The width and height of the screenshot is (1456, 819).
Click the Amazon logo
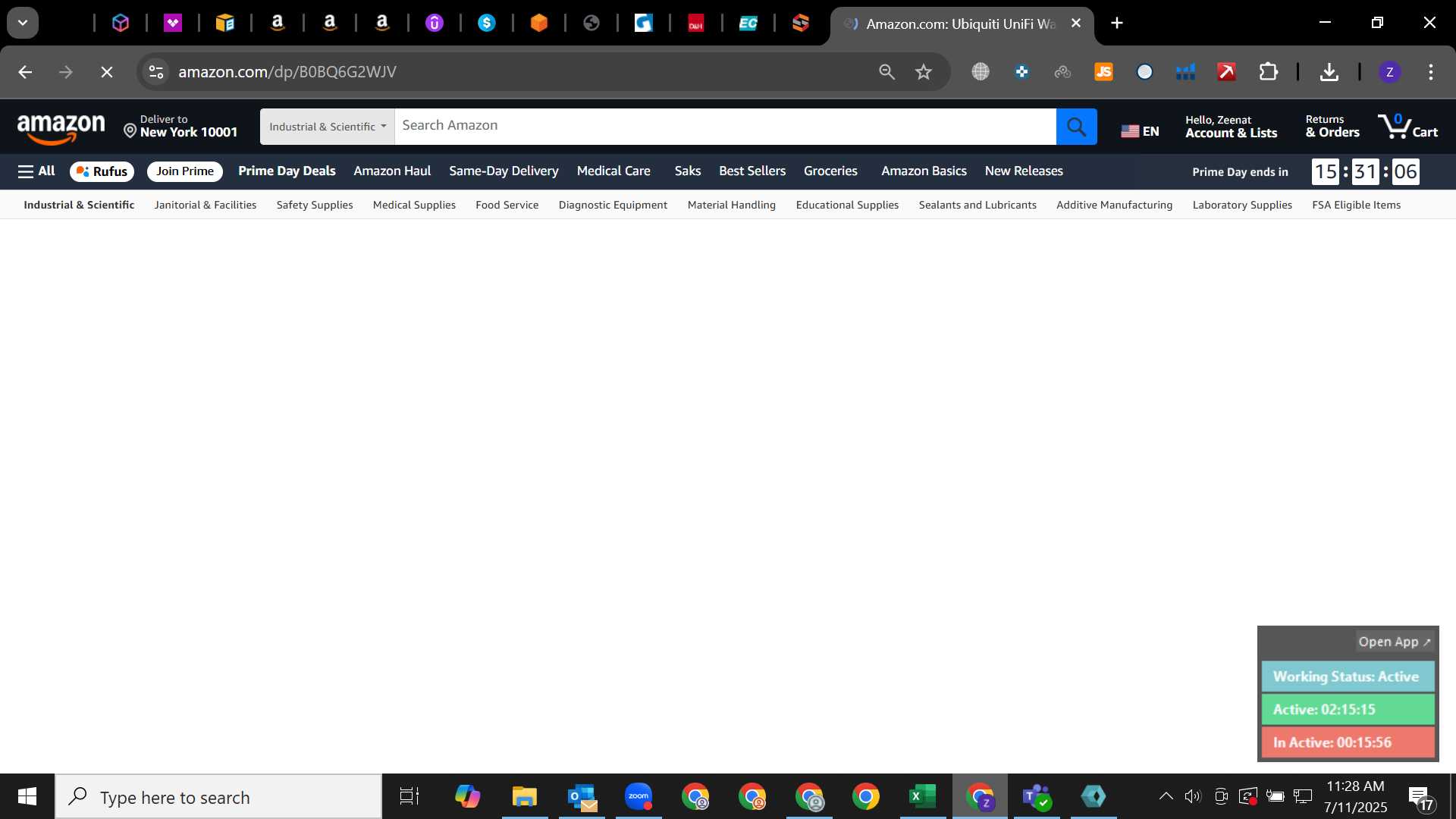(x=61, y=128)
